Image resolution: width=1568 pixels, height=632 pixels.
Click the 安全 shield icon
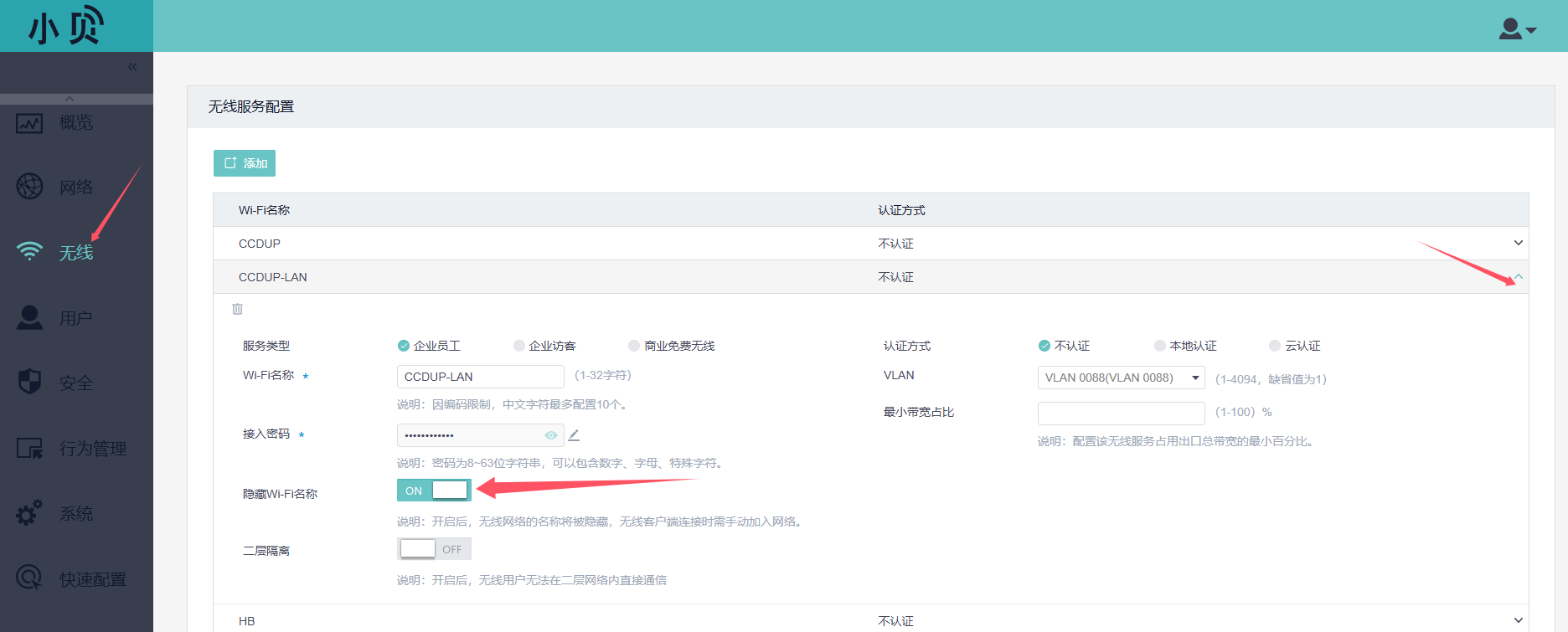click(x=29, y=382)
